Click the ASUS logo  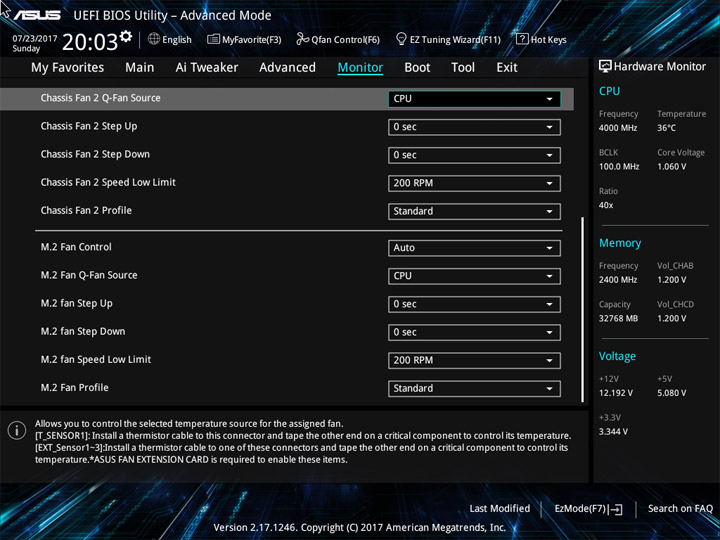37,15
